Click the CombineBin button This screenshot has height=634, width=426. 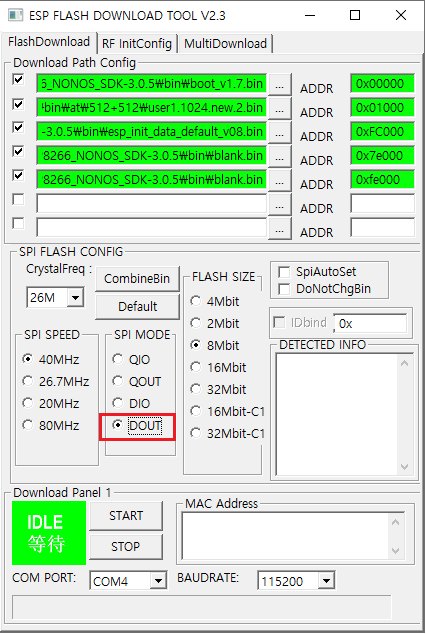(x=137, y=279)
